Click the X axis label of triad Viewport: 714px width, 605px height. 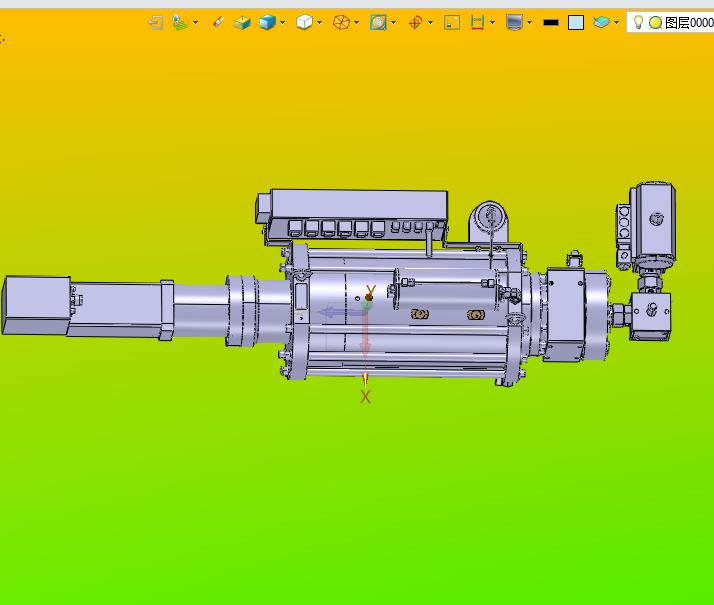click(x=365, y=397)
